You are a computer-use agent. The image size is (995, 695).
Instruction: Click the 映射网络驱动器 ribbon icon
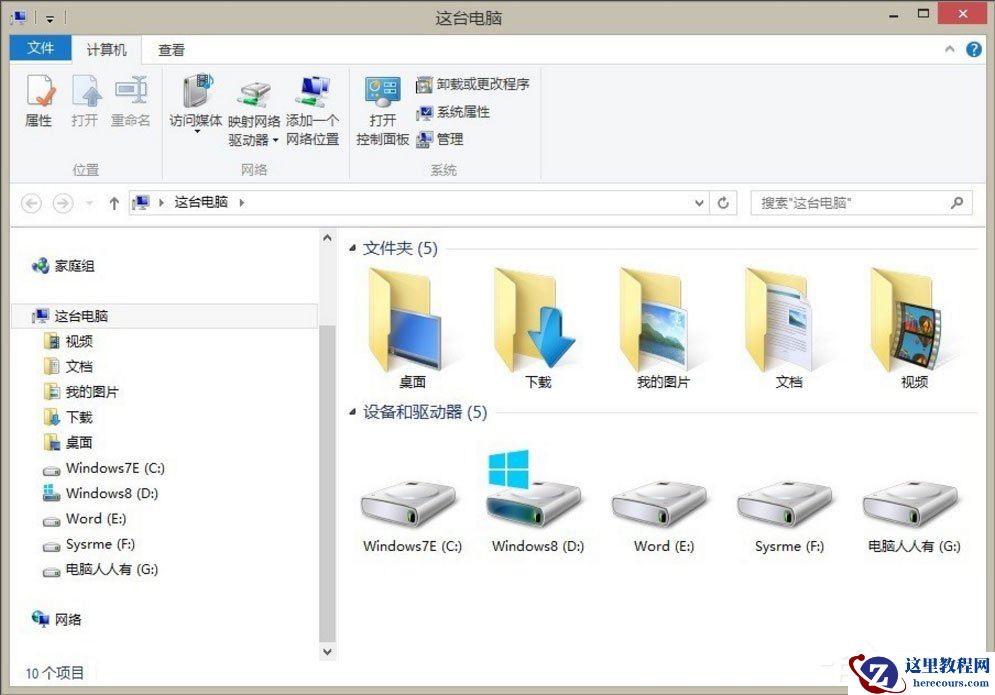[x=253, y=108]
